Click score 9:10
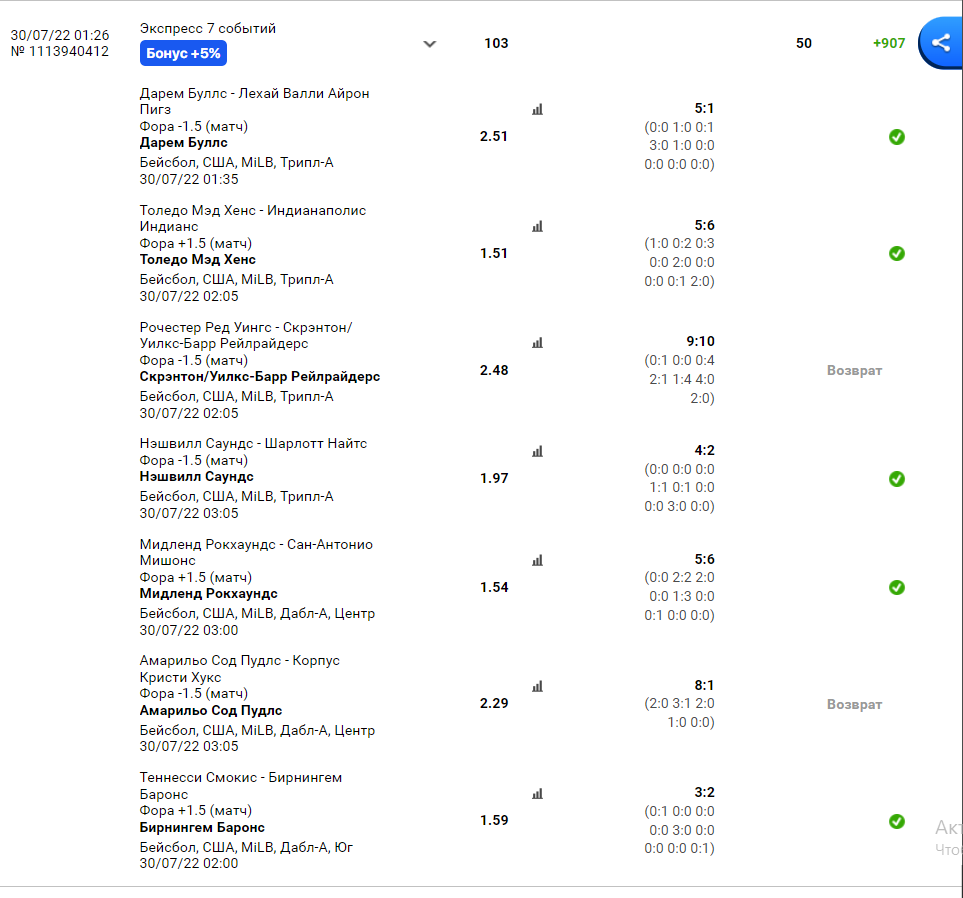Screen dimensions: 963x898 point(701,342)
